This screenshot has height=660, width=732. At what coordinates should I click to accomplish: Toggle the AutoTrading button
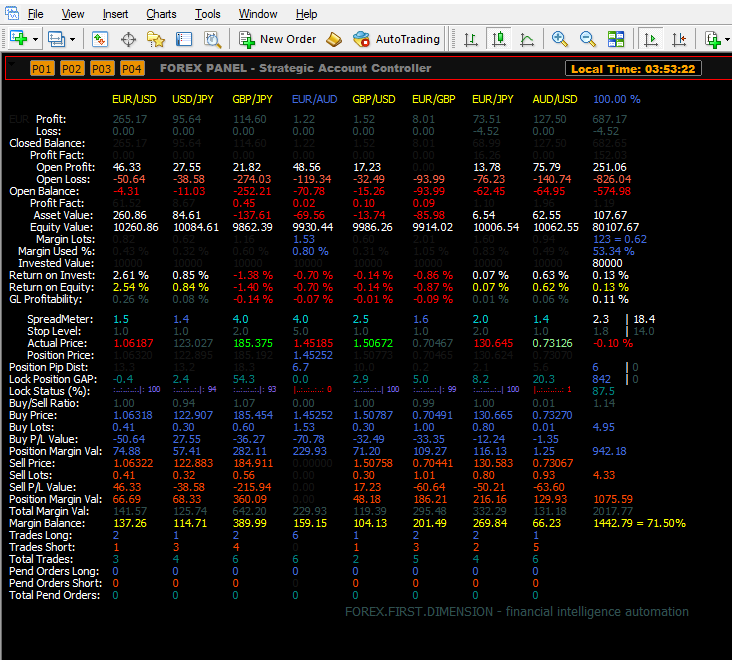click(396, 39)
